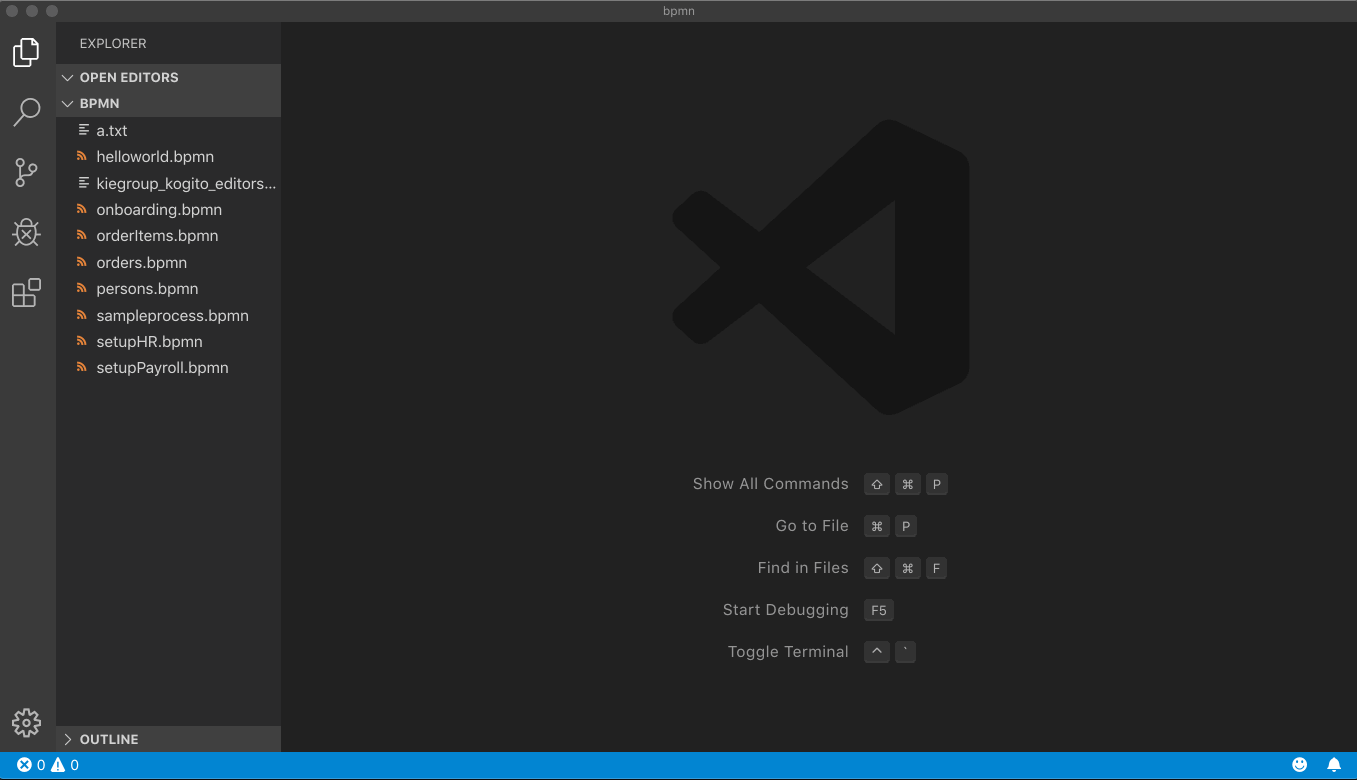Open the Explorer view in activity bar
Image resolution: width=1357 pixels, height=780 pixels.
pyautogui.click(x=27, y=52)
